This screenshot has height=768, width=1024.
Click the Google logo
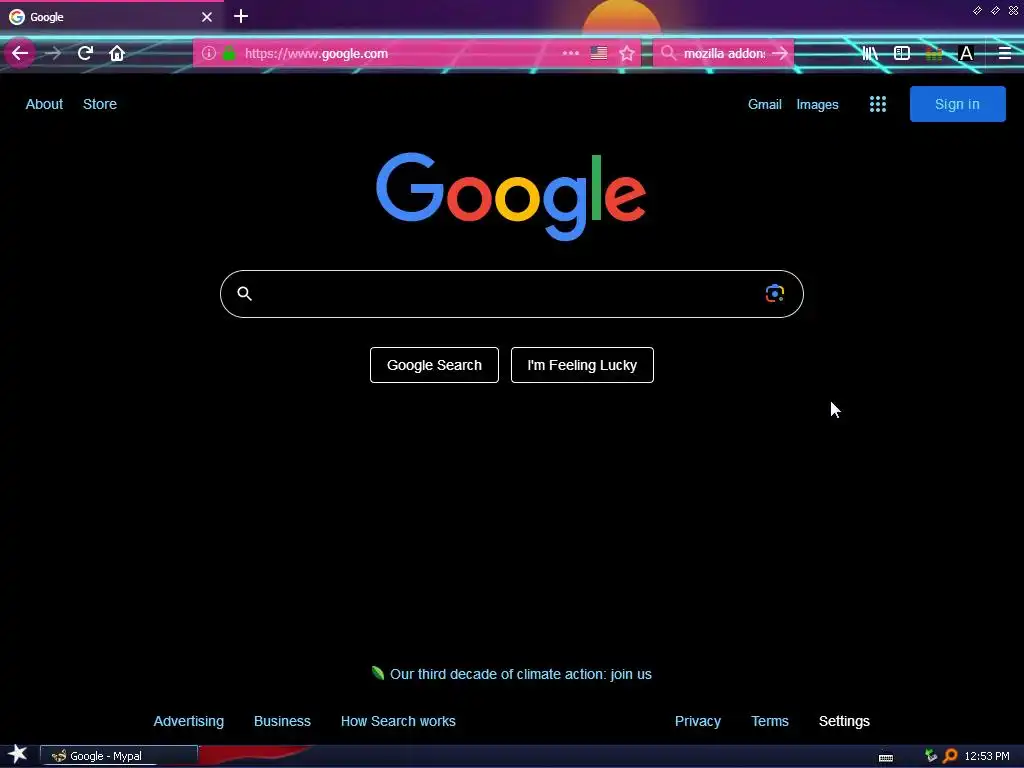511,196
